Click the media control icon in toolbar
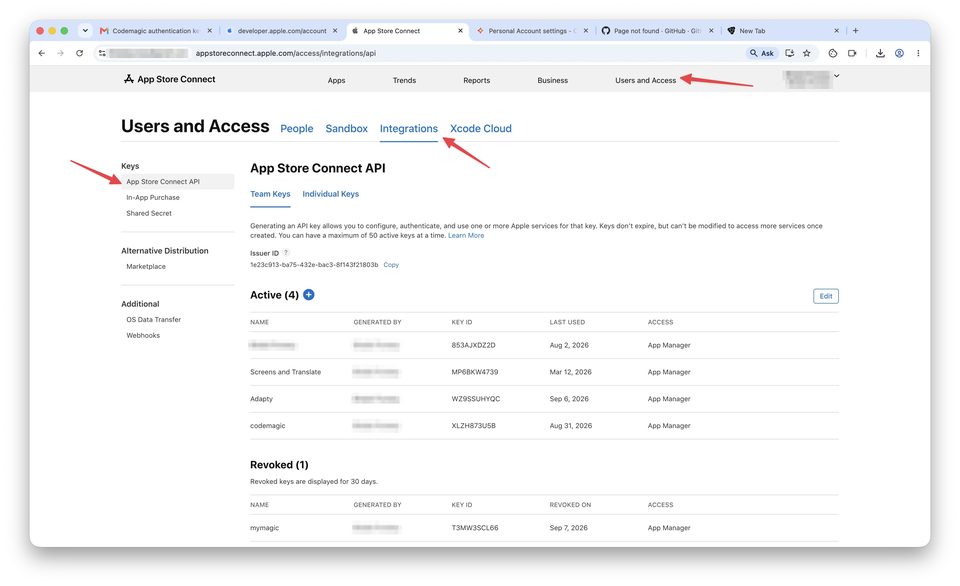 point(852,53)
